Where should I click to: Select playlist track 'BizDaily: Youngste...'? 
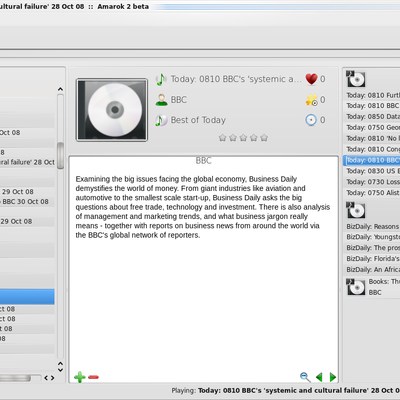372,237
